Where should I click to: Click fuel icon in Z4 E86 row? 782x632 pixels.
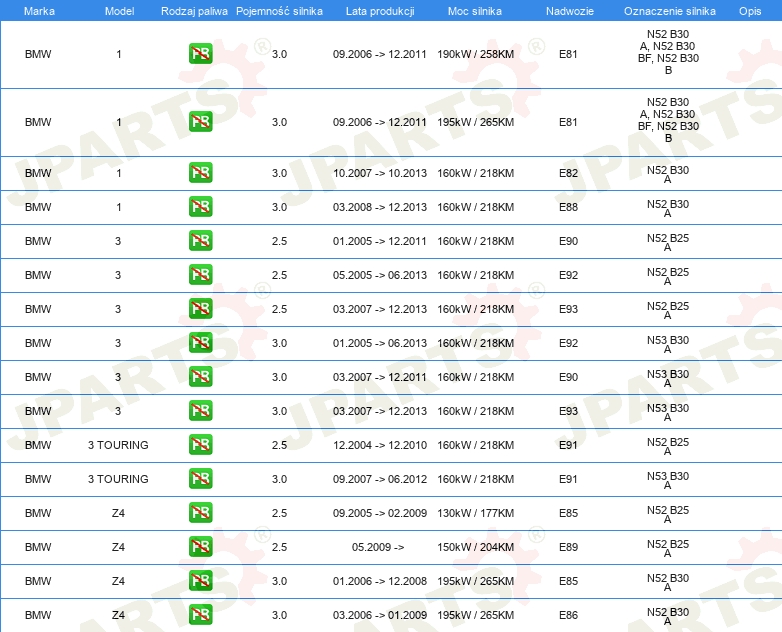(200, 615)
